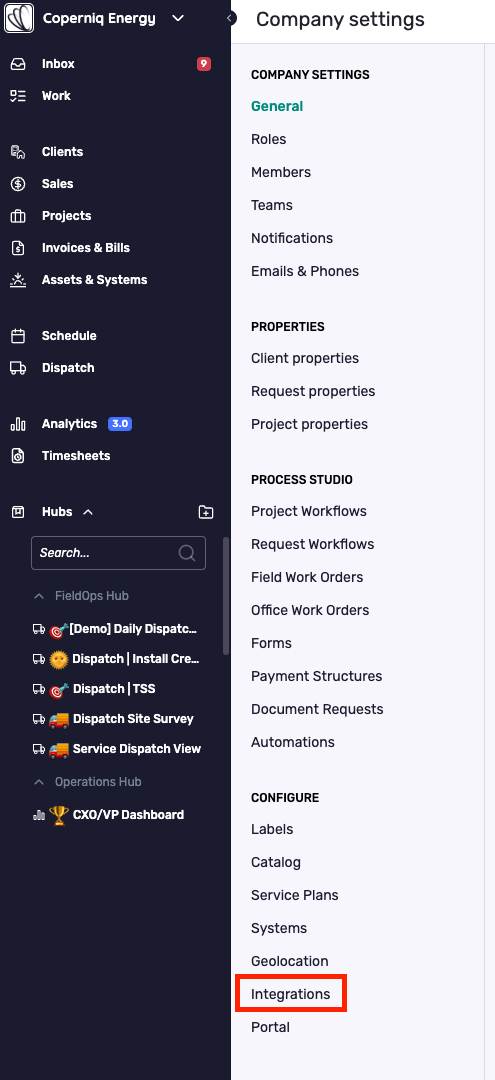Collapse the Operations Hub group
Viewport: 495px width, 1080px height.
coord(39,782)
